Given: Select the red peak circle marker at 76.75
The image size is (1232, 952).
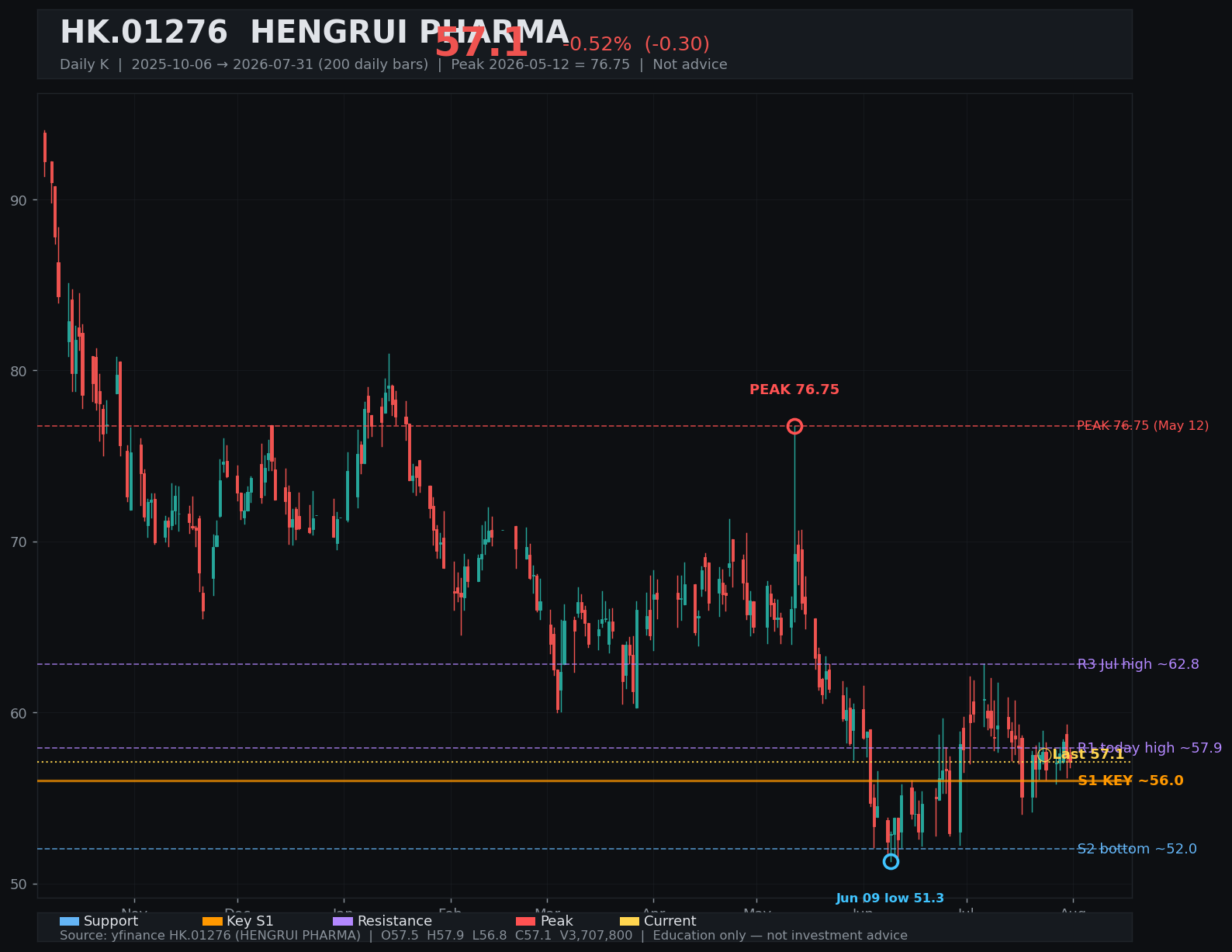Looking at the screenshot, I should click(794, 426).
